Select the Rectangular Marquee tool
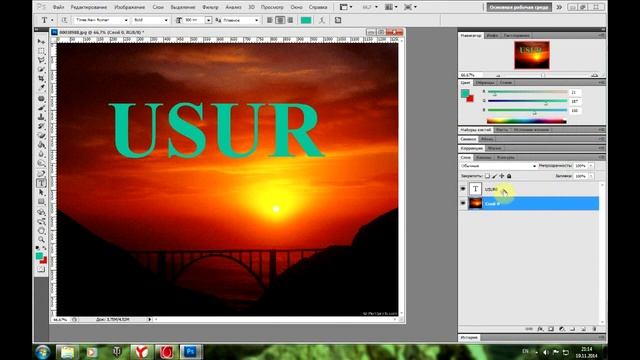This screenshot has height=360, width=640. point(41,51)
